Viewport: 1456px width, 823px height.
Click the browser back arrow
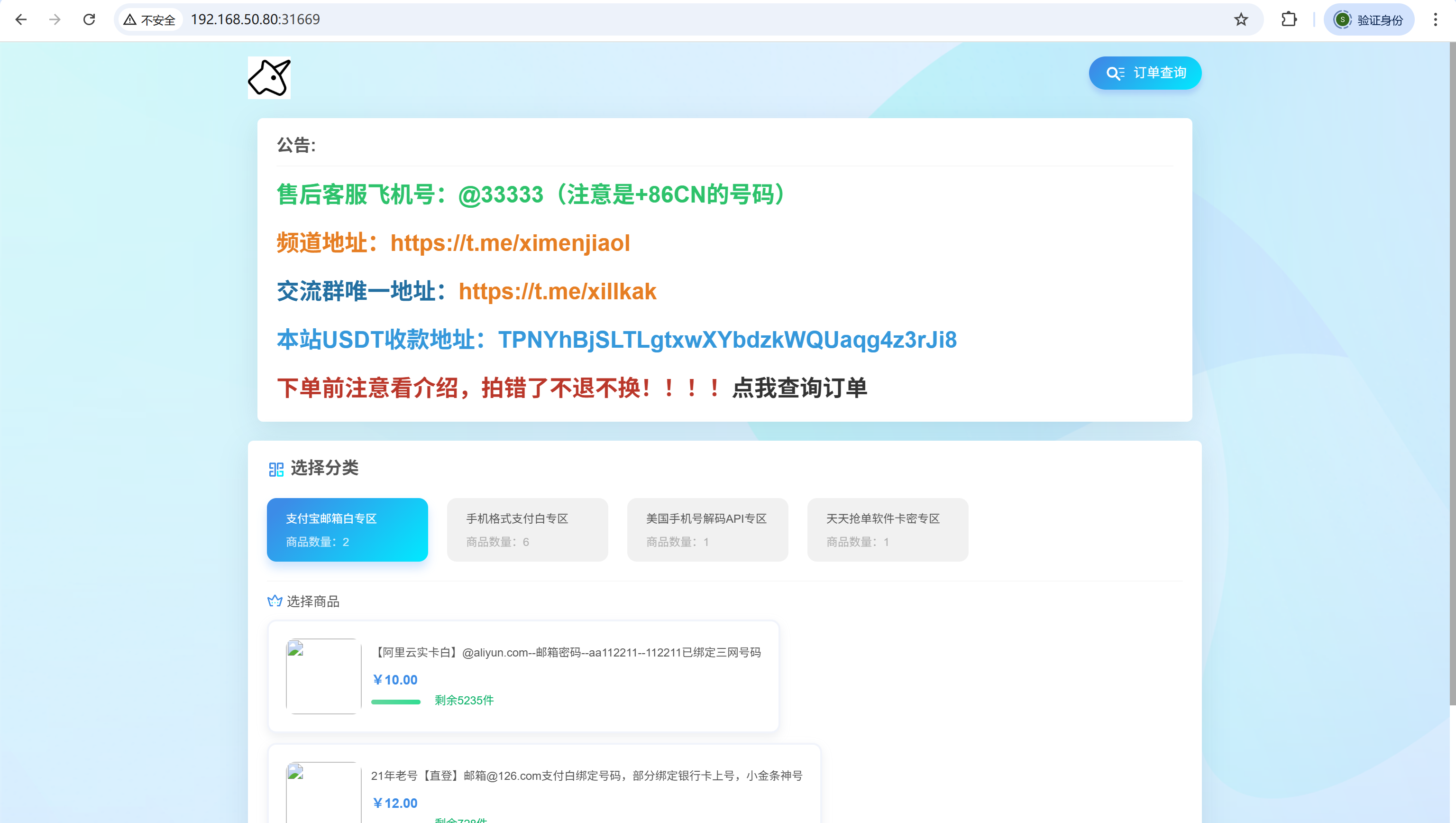[21, 20]
